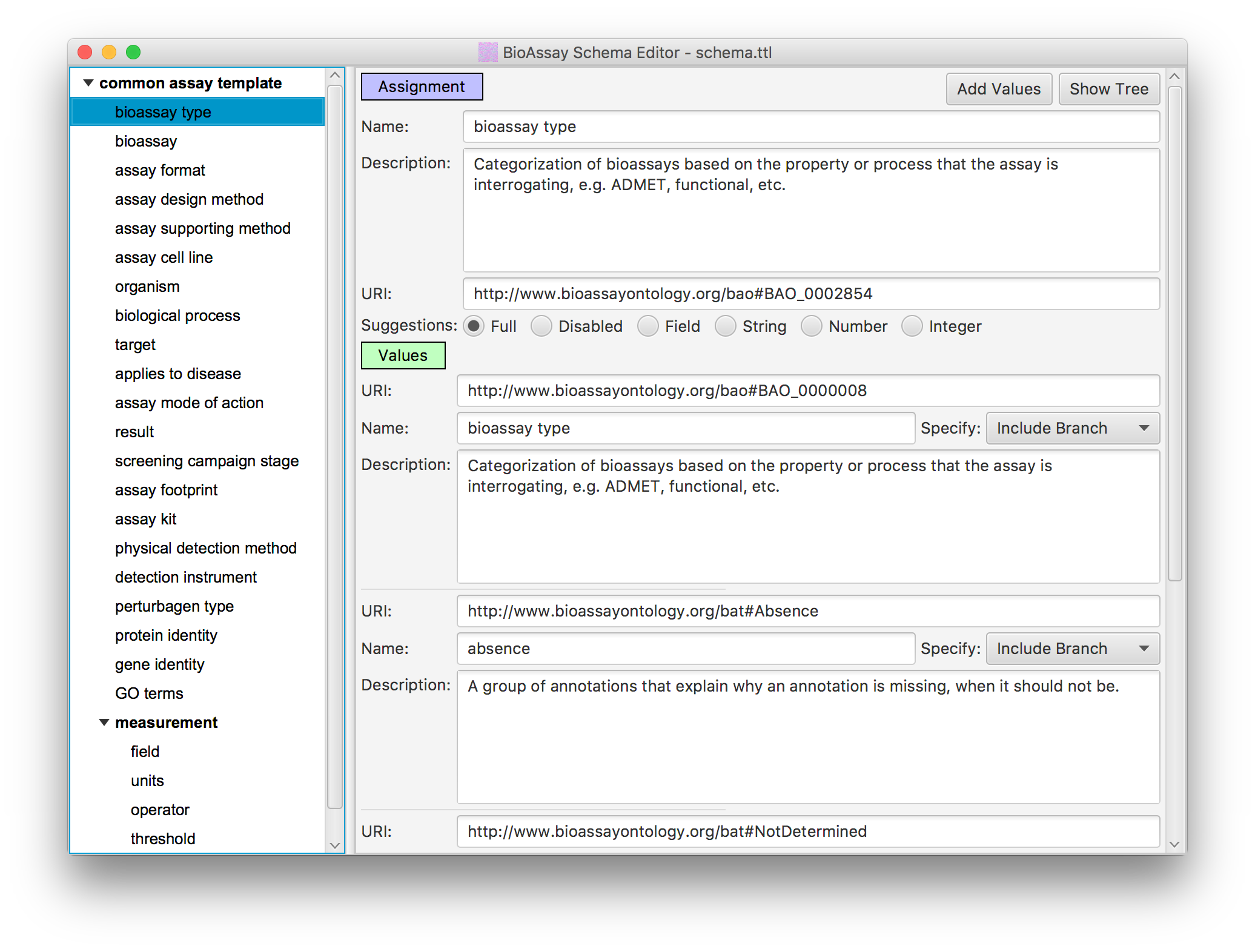Select assay cell line item
Image resolution: width=1255 pixels, height=952 pixels.
tap(198, 257)
